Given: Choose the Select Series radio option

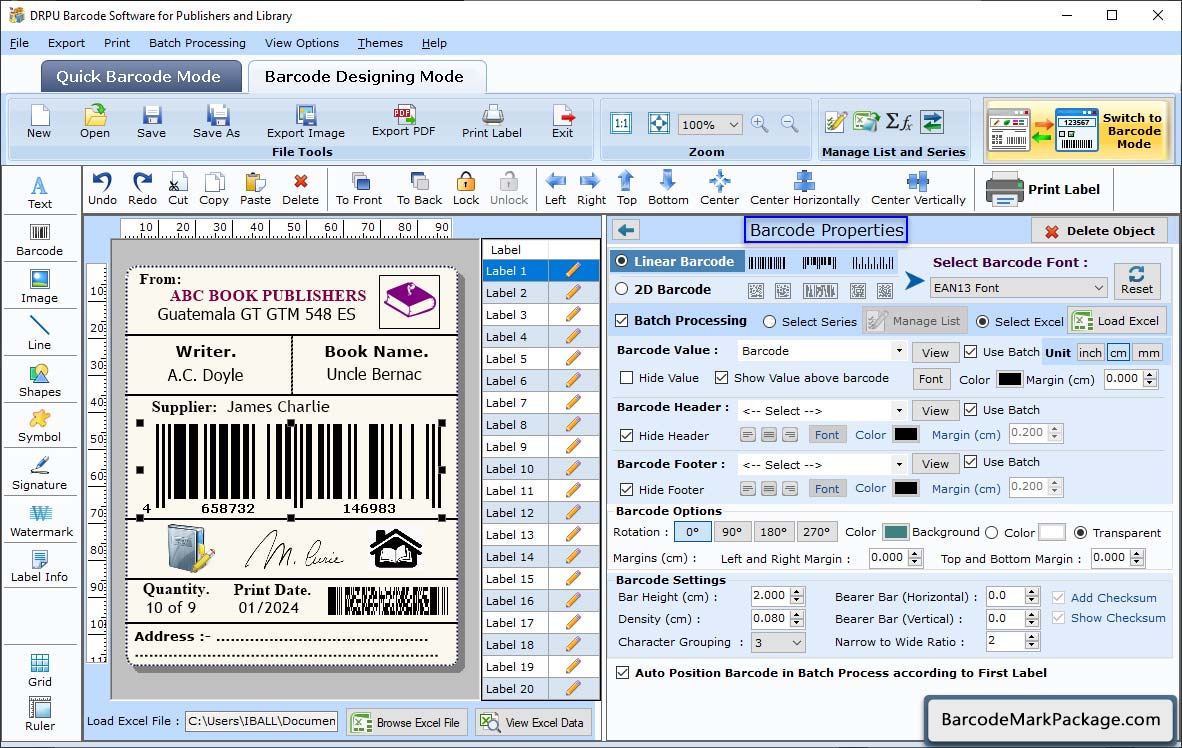Looking at the screenshot, I should click(x=769, y=321).
